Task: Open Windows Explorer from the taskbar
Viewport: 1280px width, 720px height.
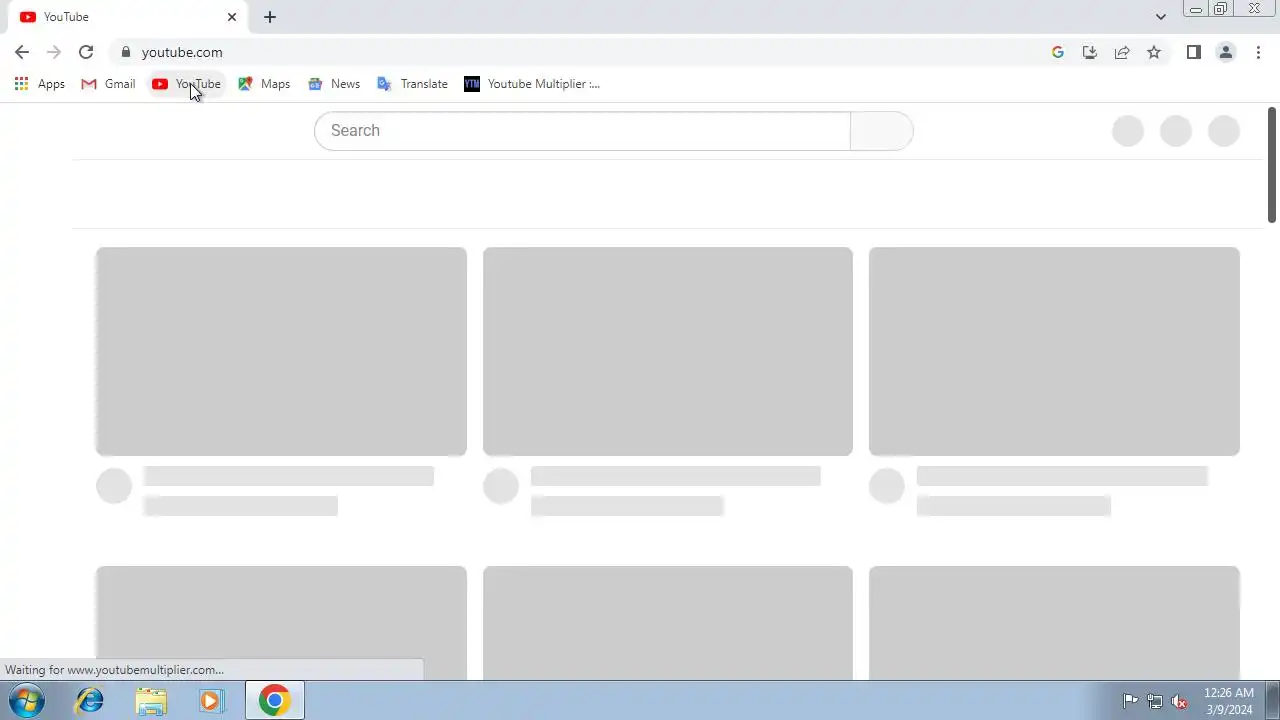Action: coord(151,701)
